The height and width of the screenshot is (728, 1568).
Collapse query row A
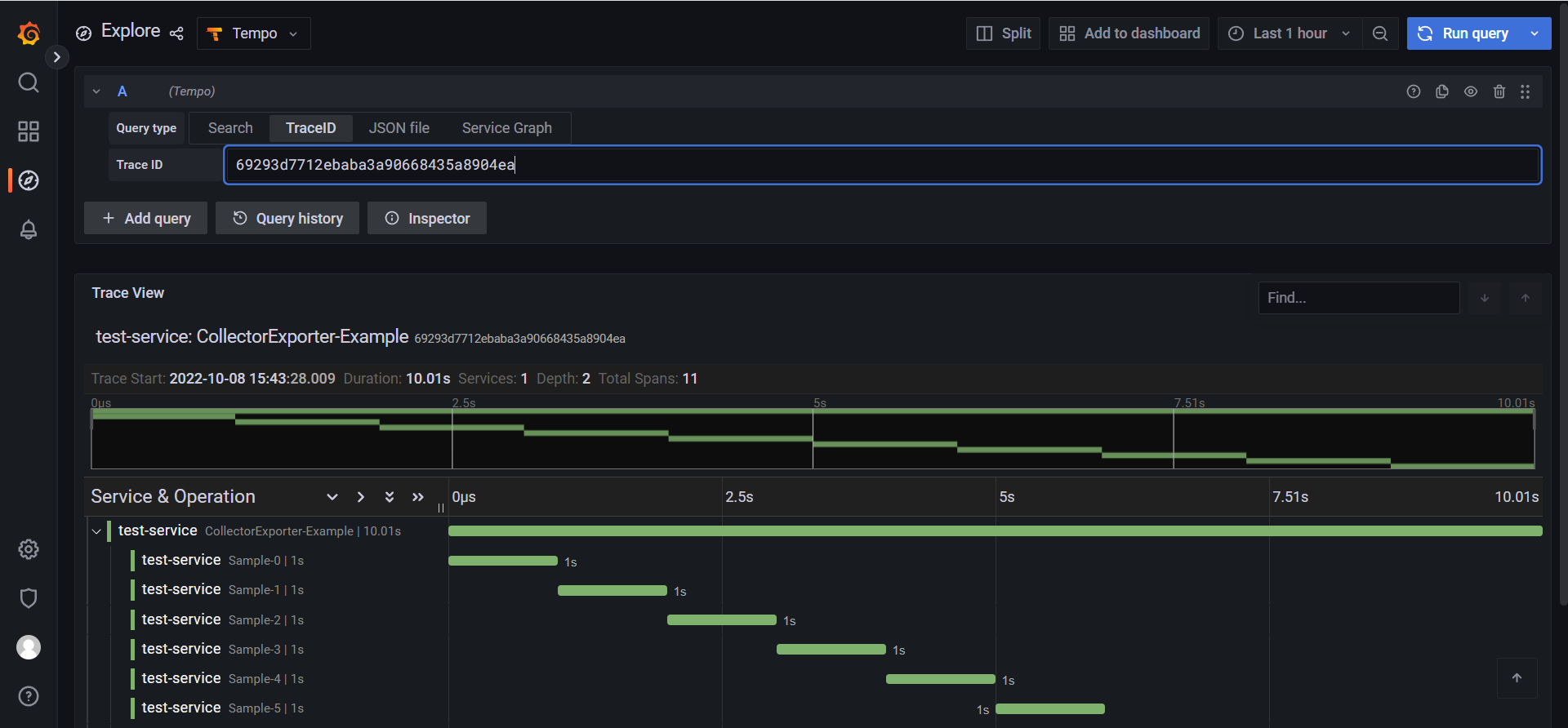[96, 91]
